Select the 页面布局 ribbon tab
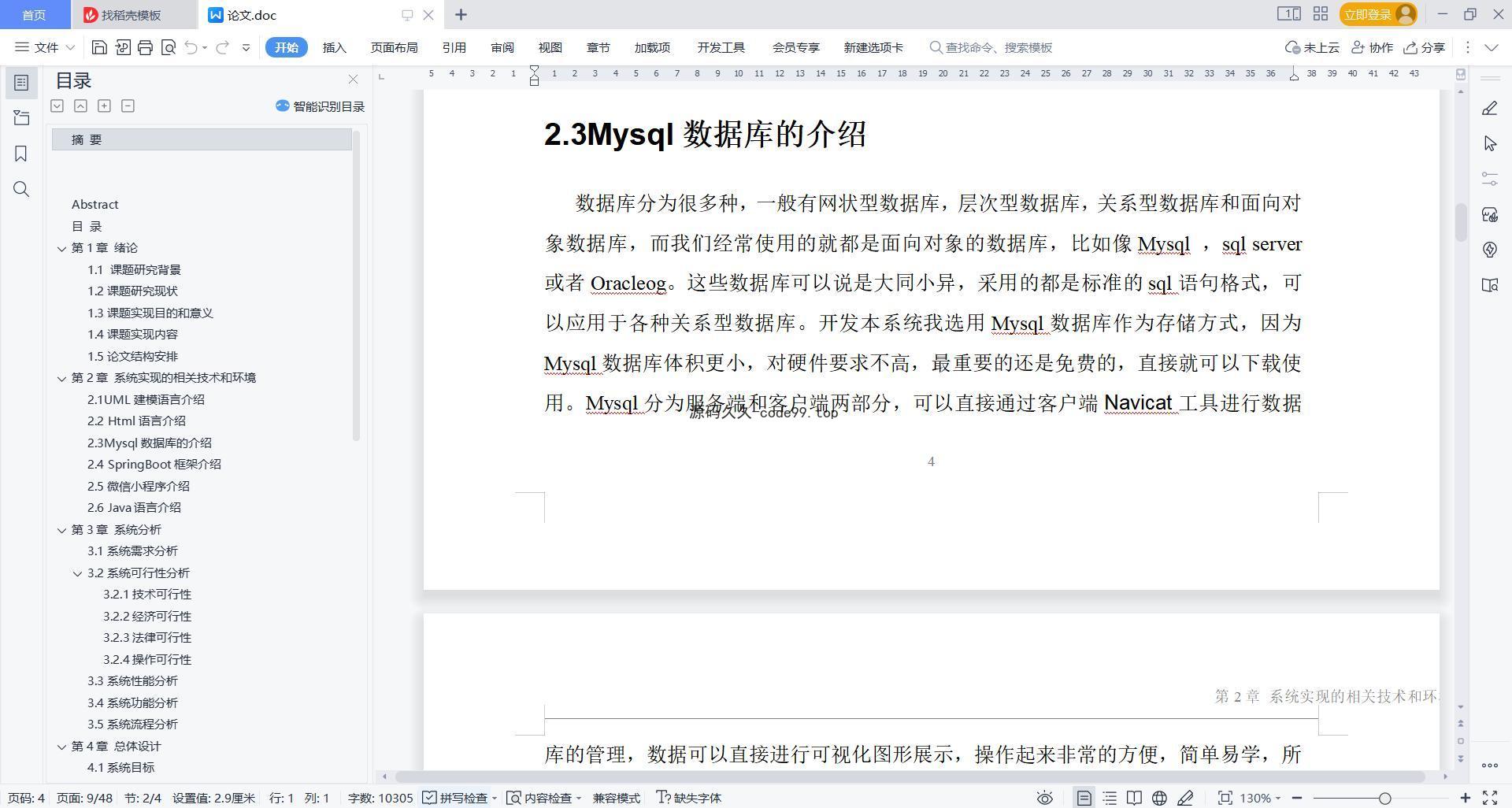 point(394,47)
